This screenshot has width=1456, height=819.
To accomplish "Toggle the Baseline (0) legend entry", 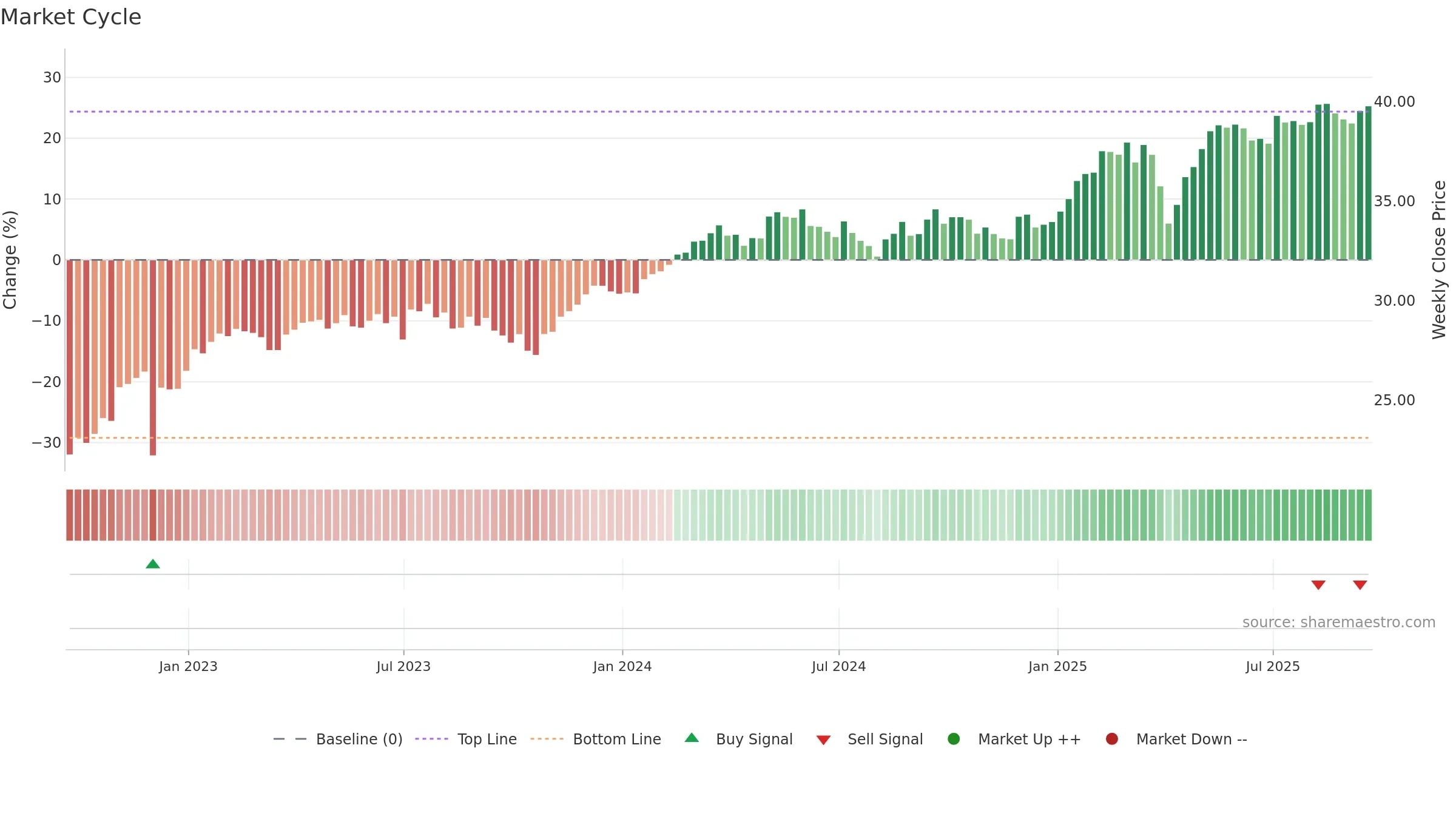I will coord(338,739).
